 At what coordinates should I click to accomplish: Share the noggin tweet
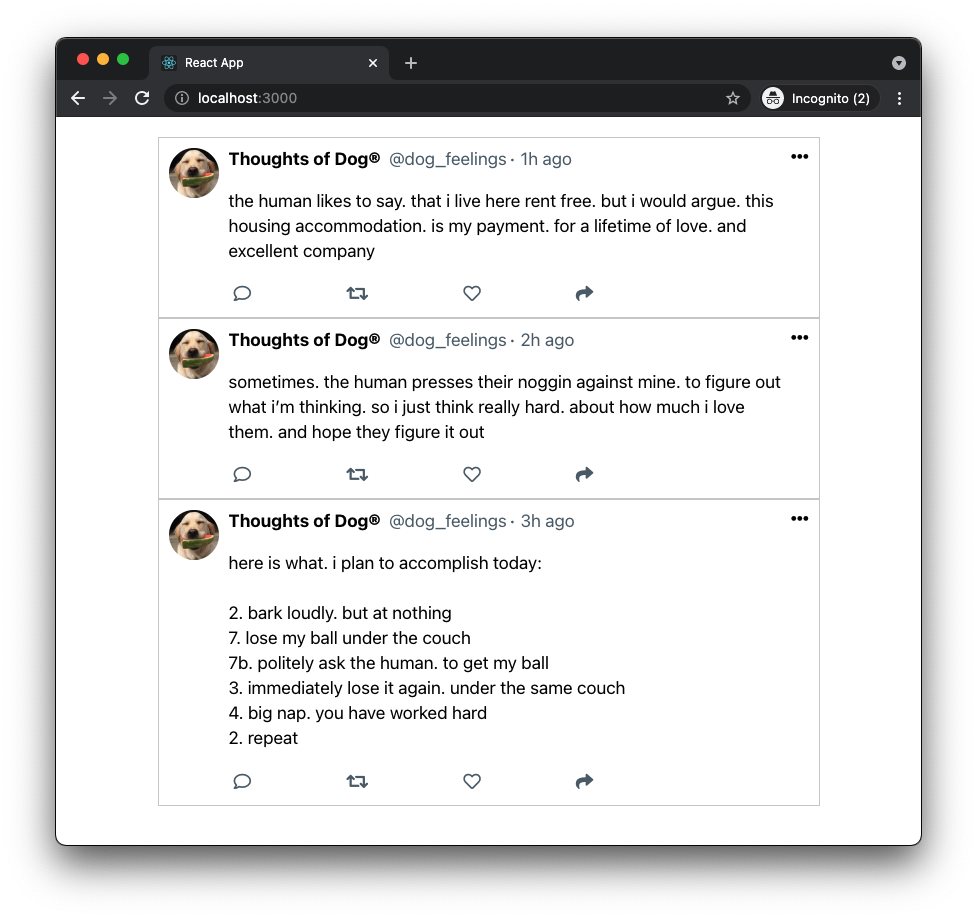[x=585, y=474]
